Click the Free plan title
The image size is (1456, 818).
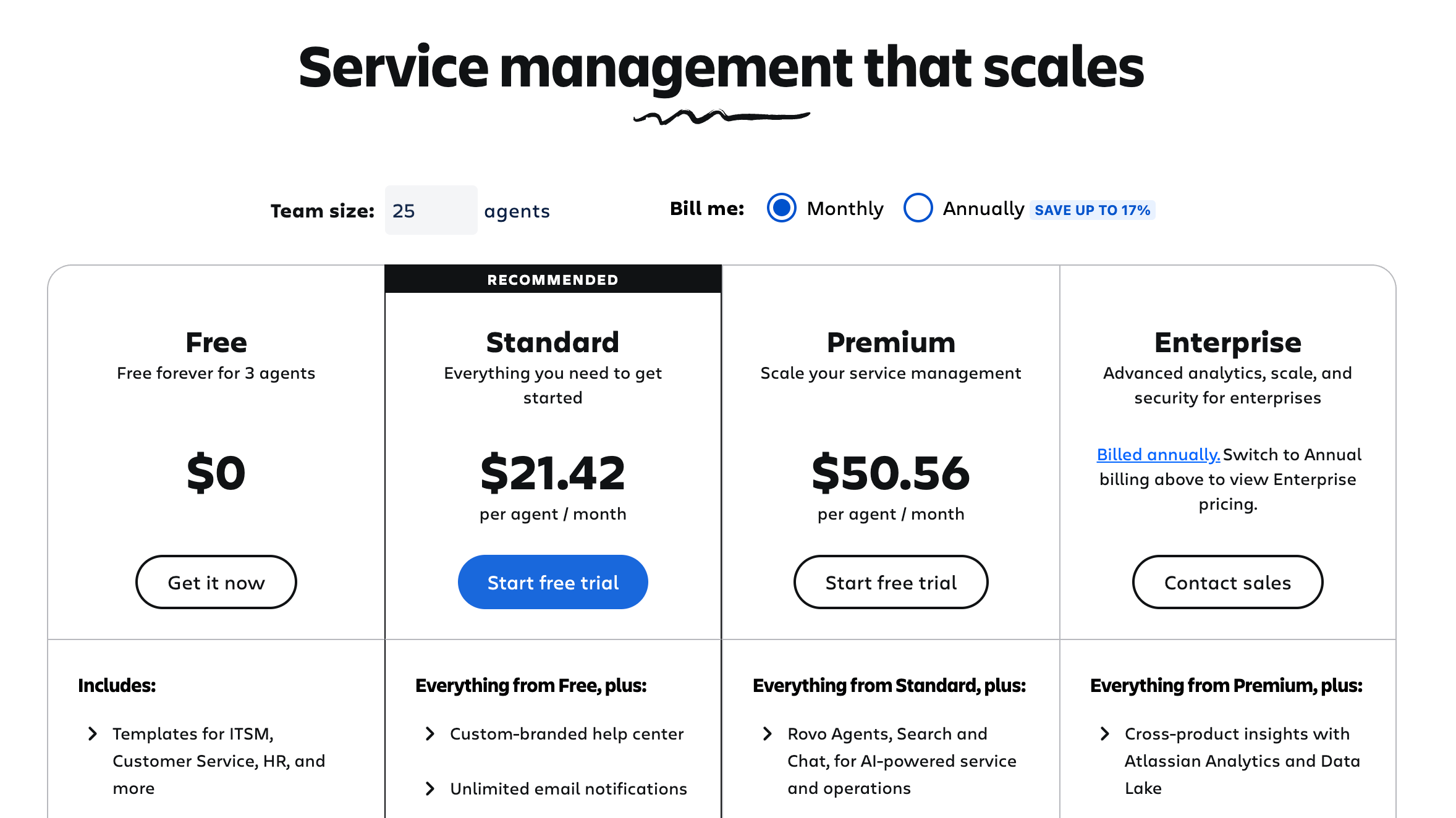click(x=216, y=342)
